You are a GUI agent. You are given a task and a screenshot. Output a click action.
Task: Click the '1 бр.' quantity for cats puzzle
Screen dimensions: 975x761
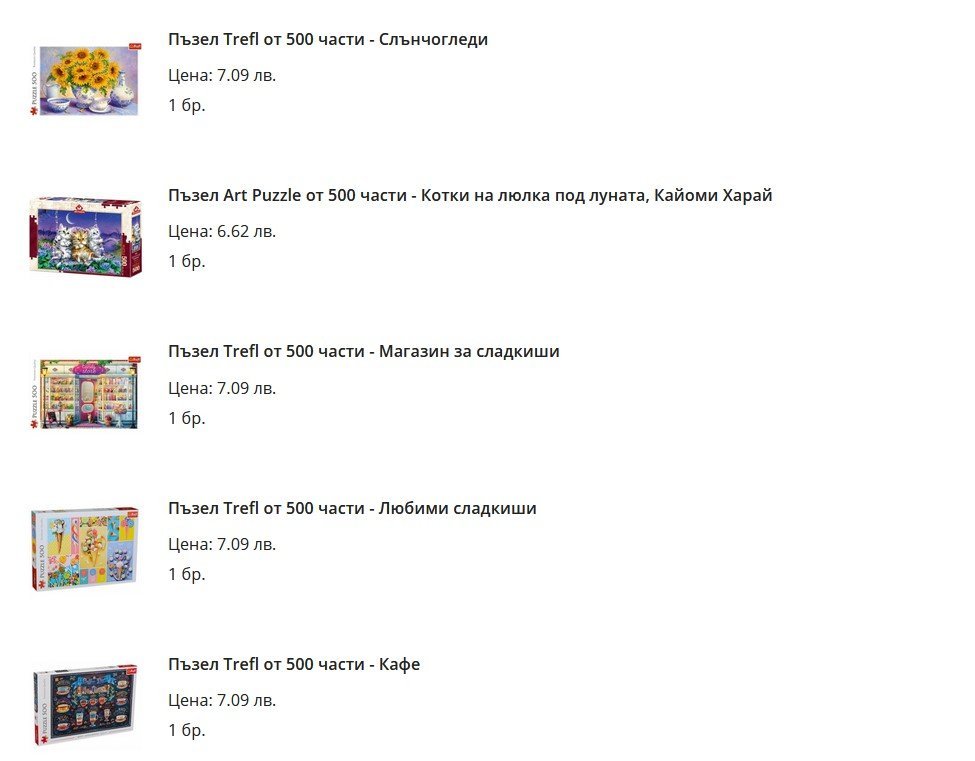187,261
